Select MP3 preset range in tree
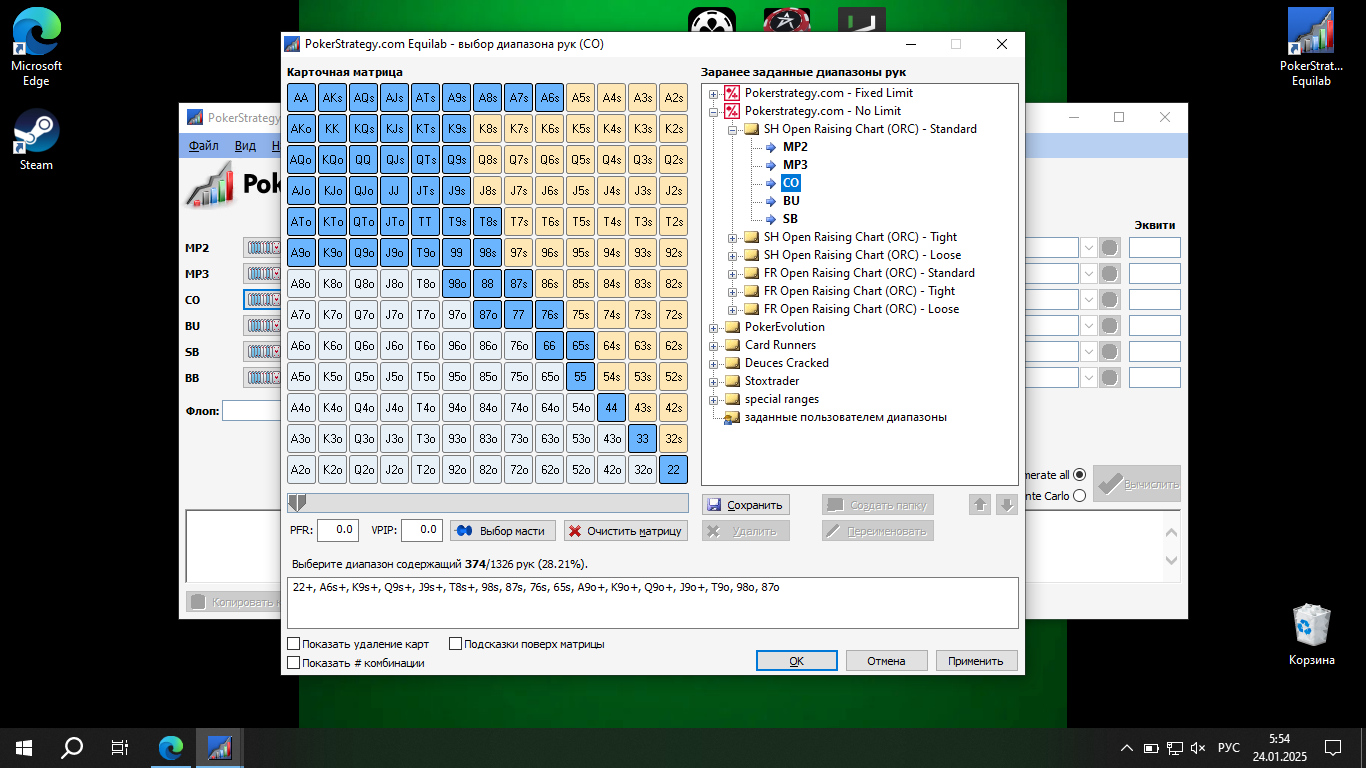The image size is (1366, 768). coord(795,165)
